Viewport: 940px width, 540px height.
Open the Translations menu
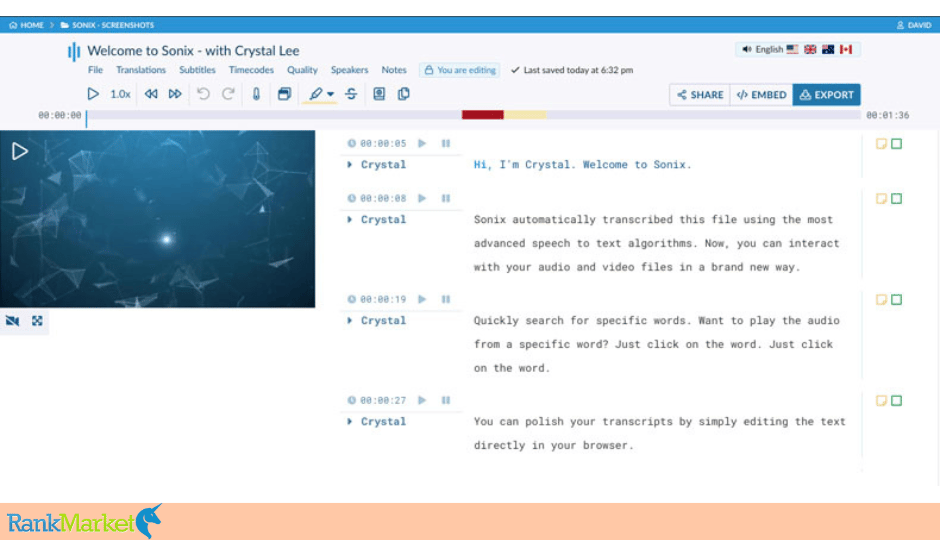click(141, 70)
